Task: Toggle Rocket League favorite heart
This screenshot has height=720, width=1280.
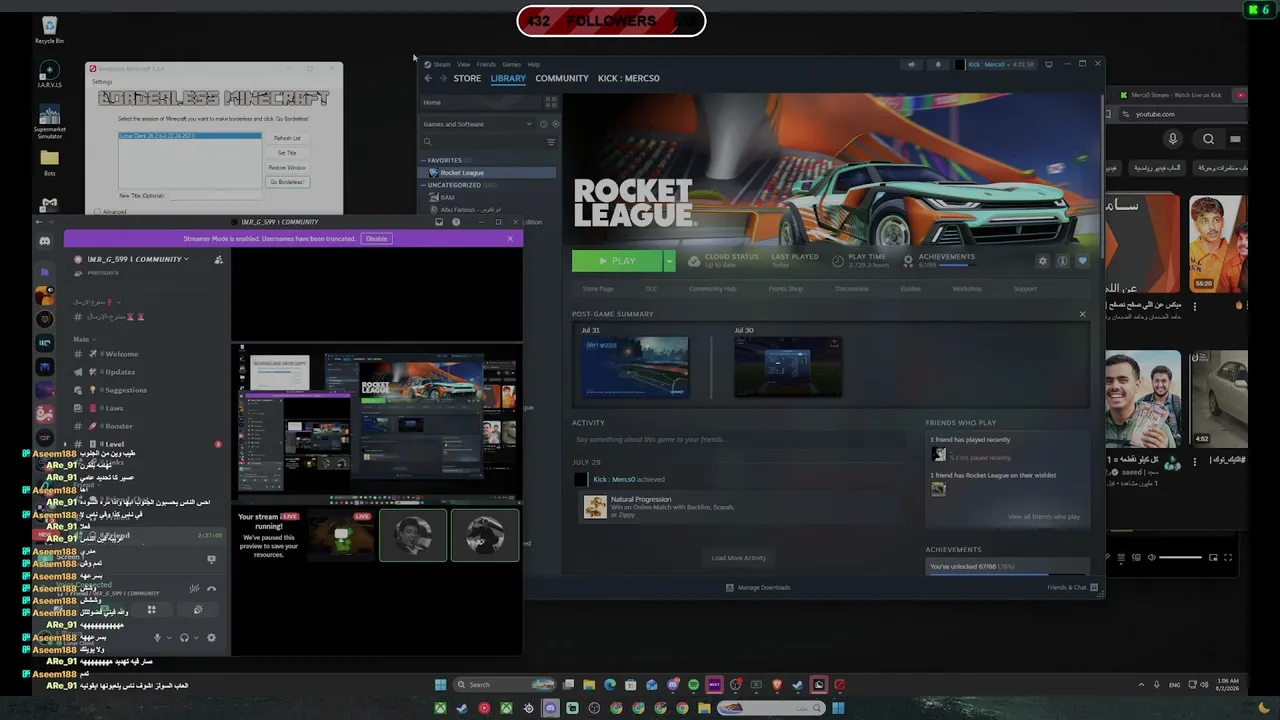Action: click(1082, 261)
